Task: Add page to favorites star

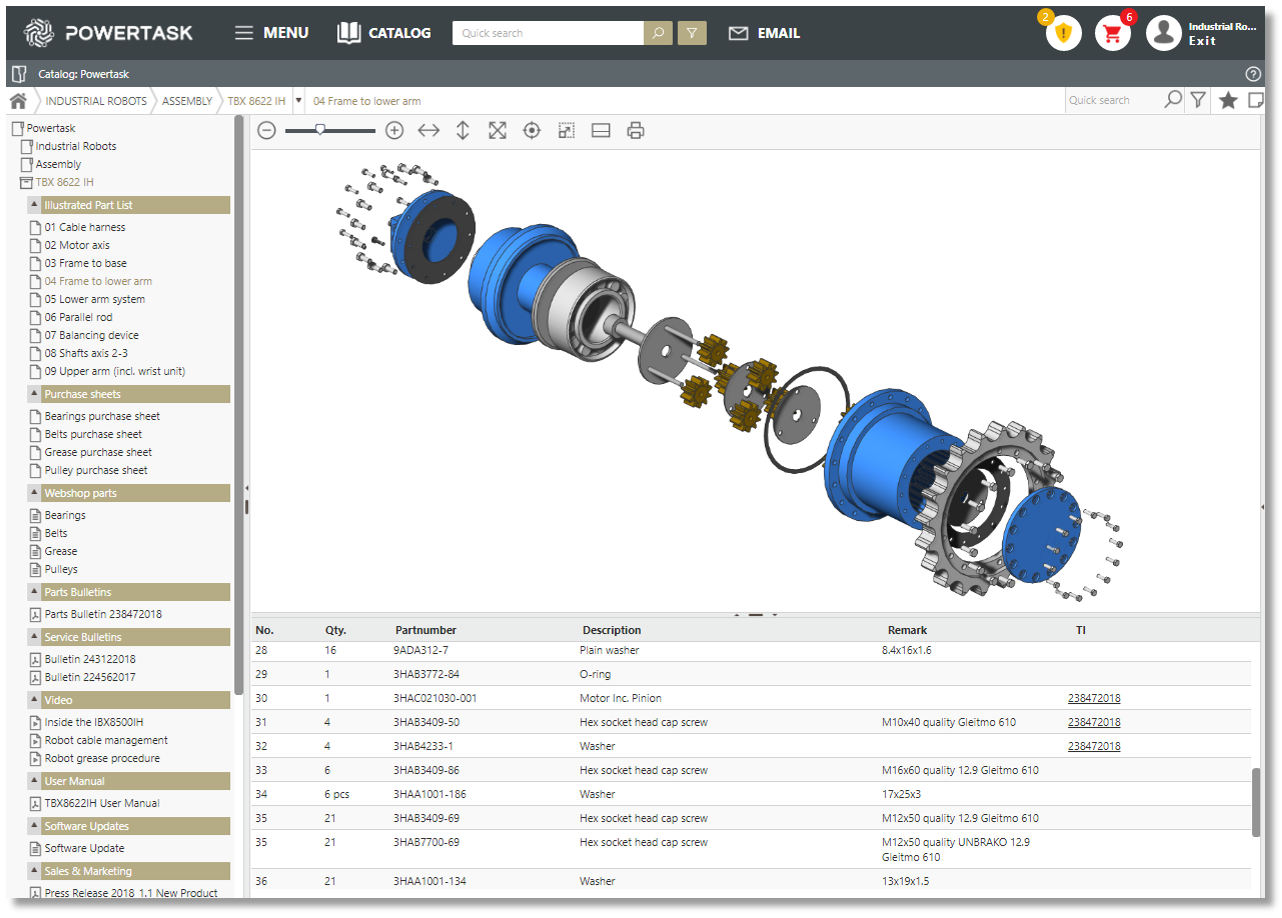Action: (1228, 100)
